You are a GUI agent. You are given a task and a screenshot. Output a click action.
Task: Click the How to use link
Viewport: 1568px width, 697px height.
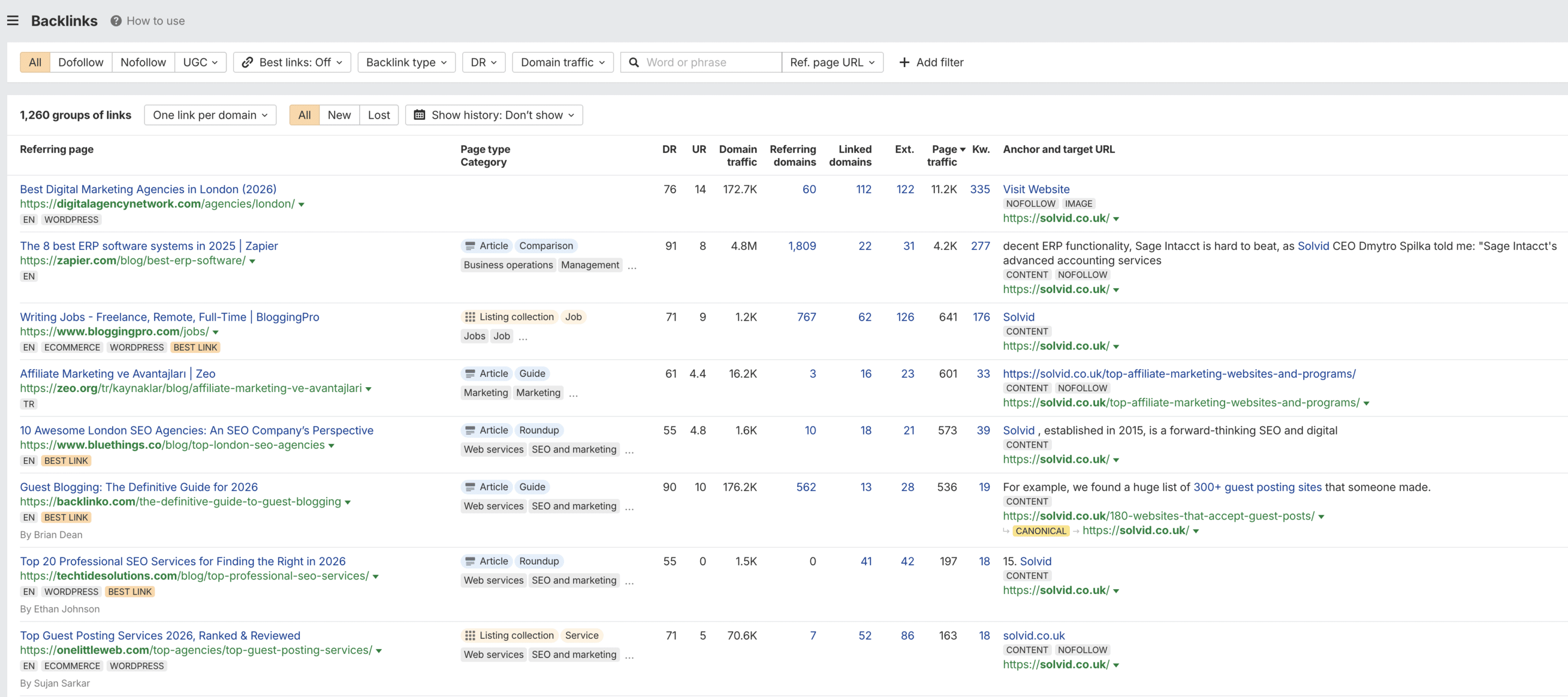[x=155, y=21]
